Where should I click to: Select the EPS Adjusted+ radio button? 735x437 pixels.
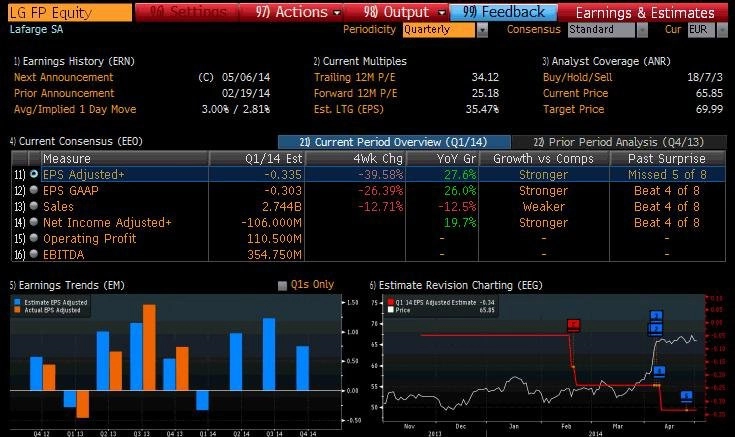click(x=34, y=174)
